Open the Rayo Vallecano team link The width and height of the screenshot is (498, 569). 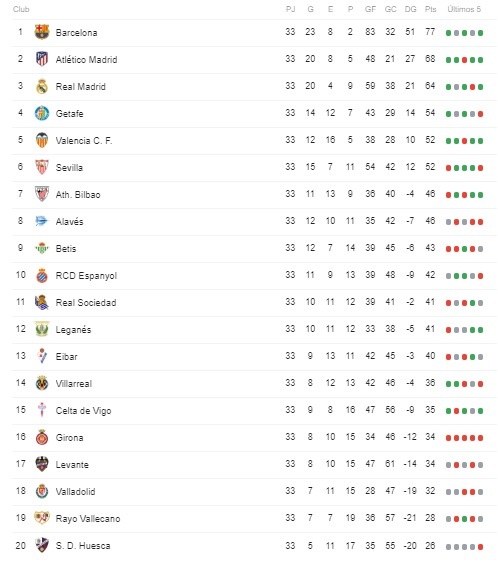coord(88,519)
